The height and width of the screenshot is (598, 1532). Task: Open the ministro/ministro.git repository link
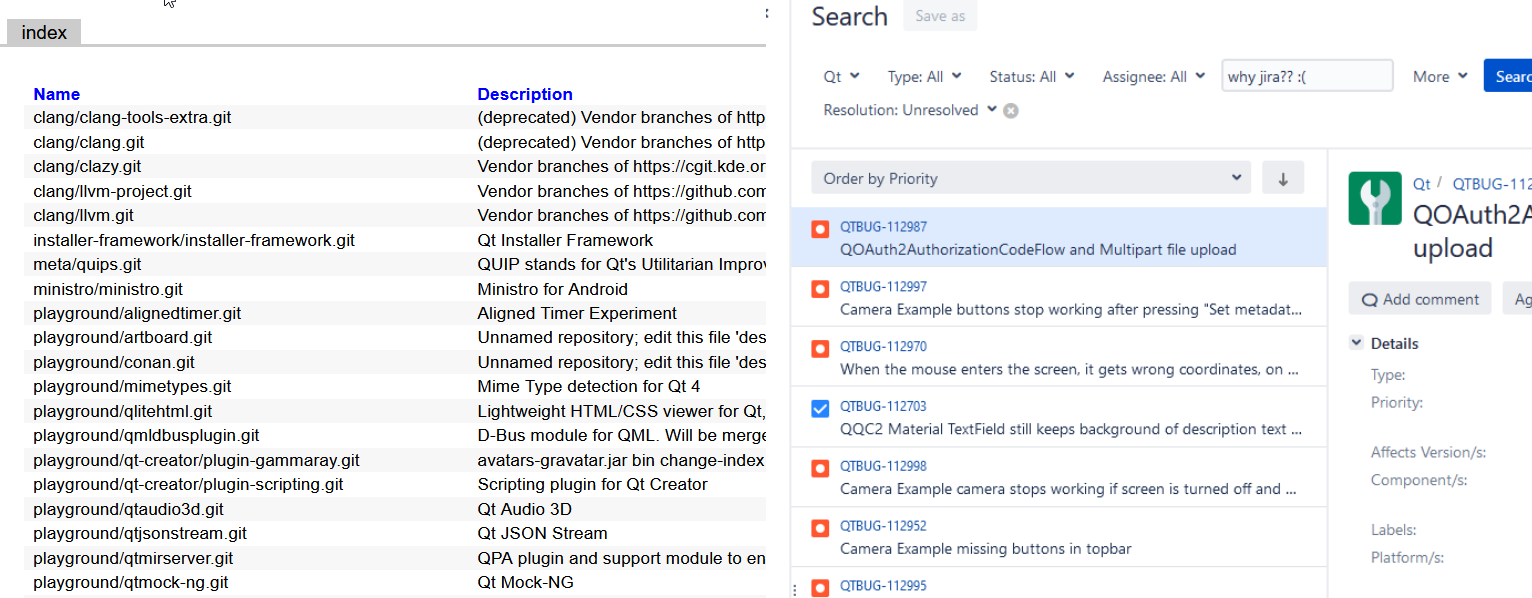108,289
